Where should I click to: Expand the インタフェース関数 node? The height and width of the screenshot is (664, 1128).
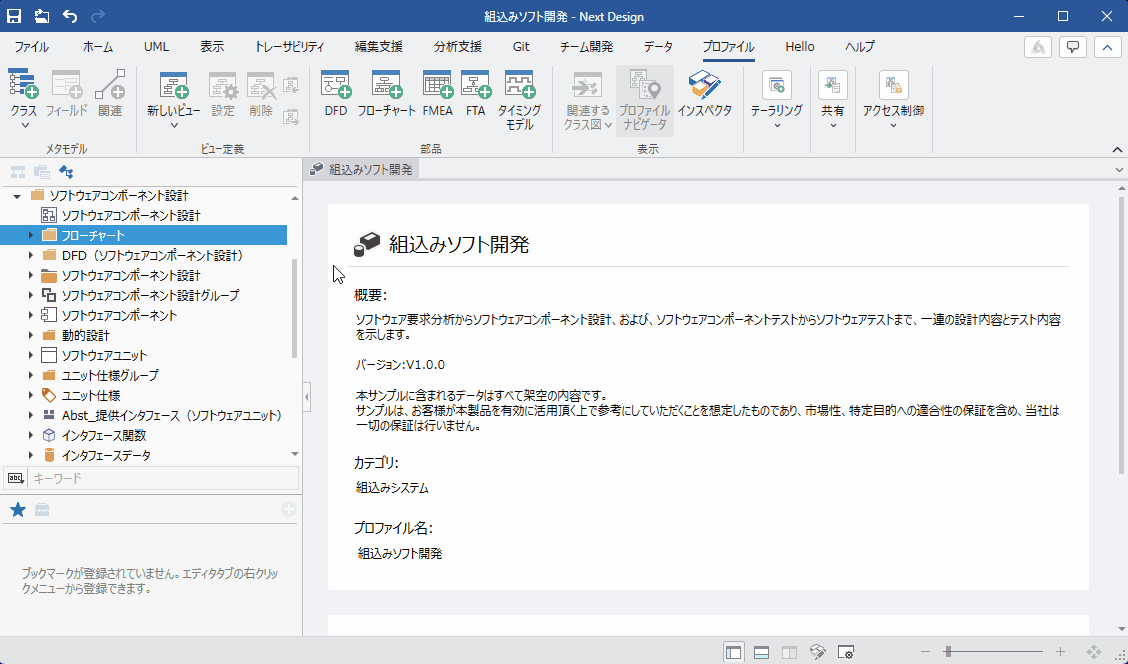pyautogui.click(x=30, y=435)
